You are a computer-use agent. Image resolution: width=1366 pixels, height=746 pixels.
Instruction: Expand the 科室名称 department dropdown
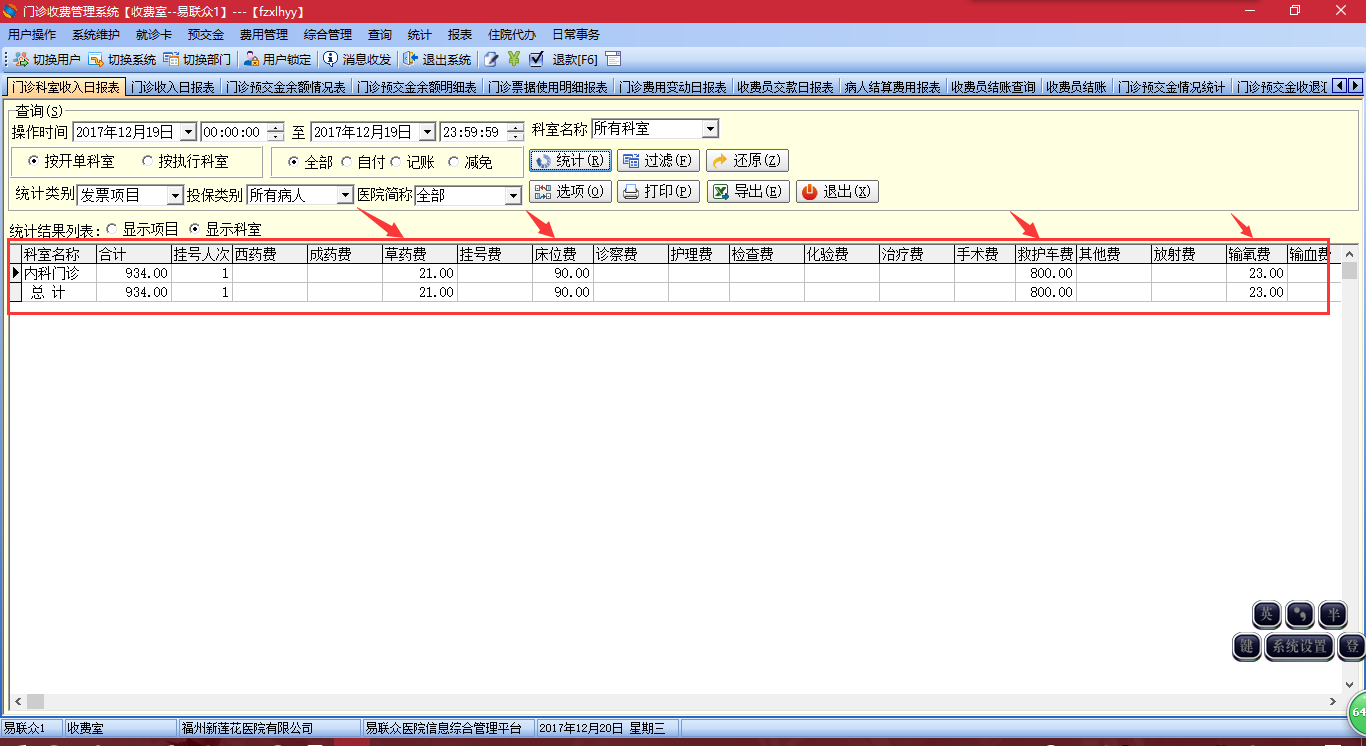(709, 129)
